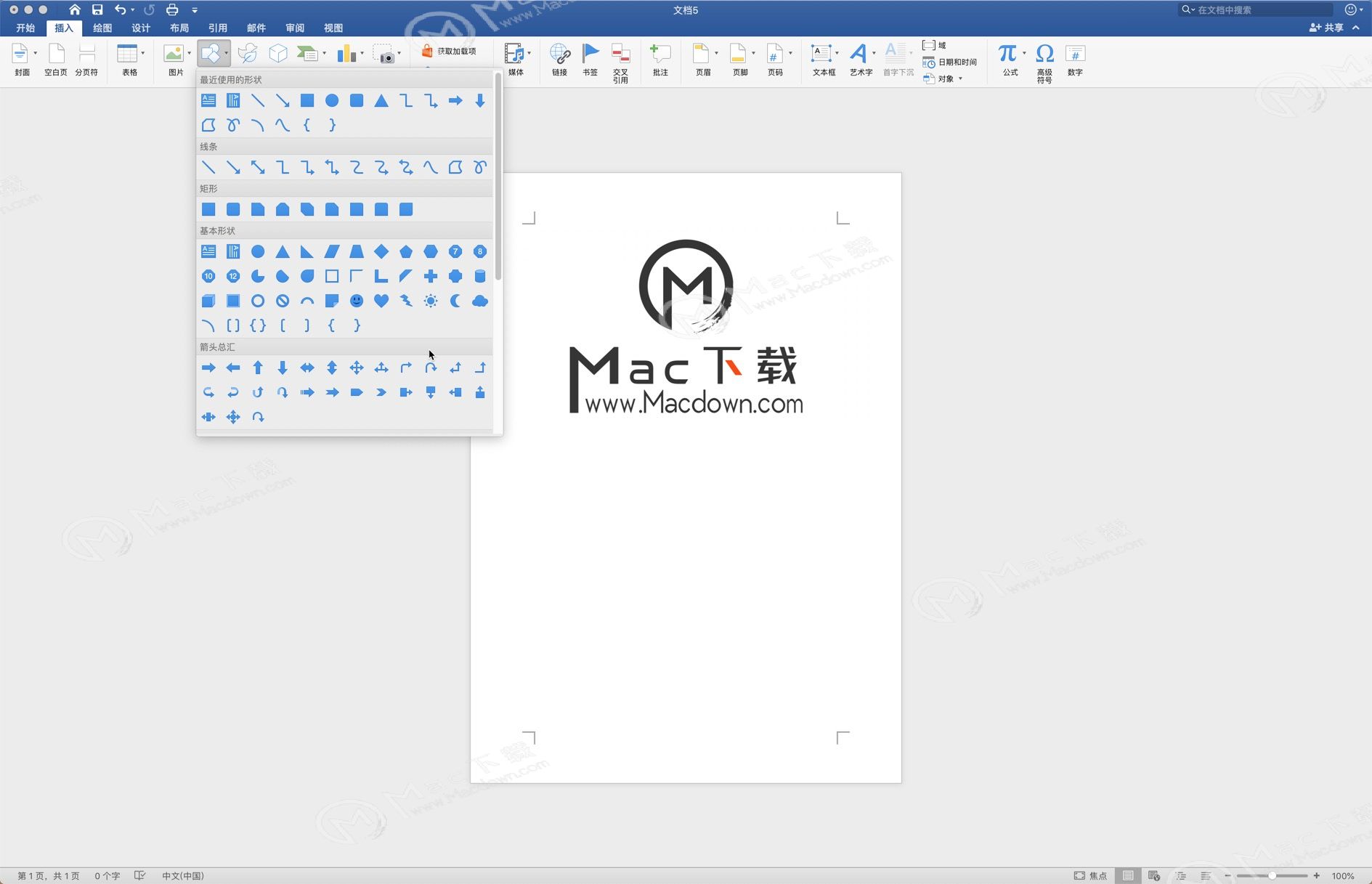Insert a bookmark with the flag icon

(590, 60)
